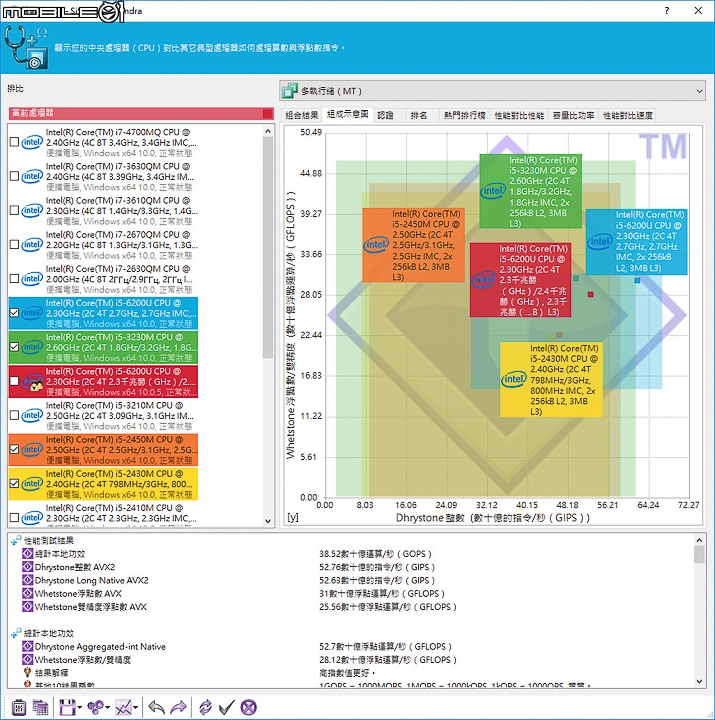Open the 性能對比速度 tab
This screenshot has width=715, height=720.
tap(628, 115)
